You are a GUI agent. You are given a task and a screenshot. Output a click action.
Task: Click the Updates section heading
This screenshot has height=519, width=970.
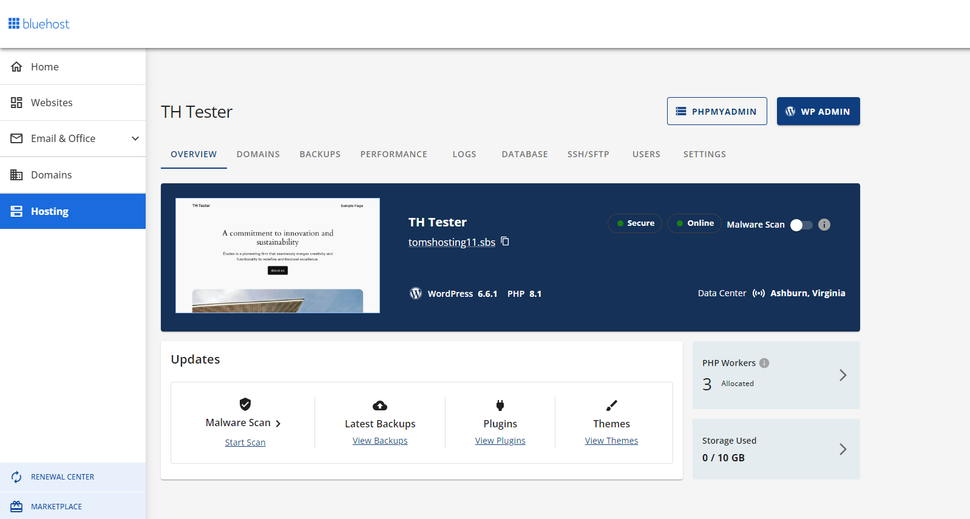click(x=195, y=359)
